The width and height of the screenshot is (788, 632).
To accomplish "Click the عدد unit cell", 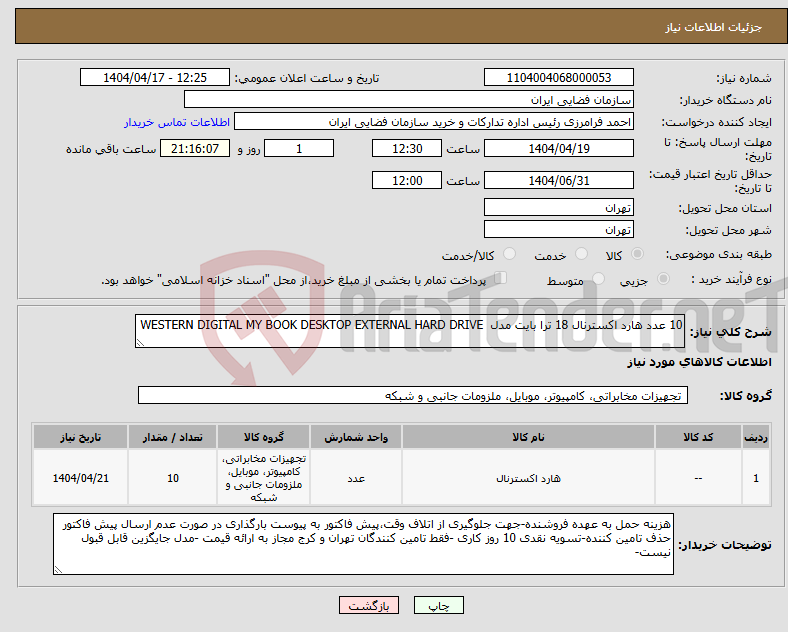I will tap(356, 478).
